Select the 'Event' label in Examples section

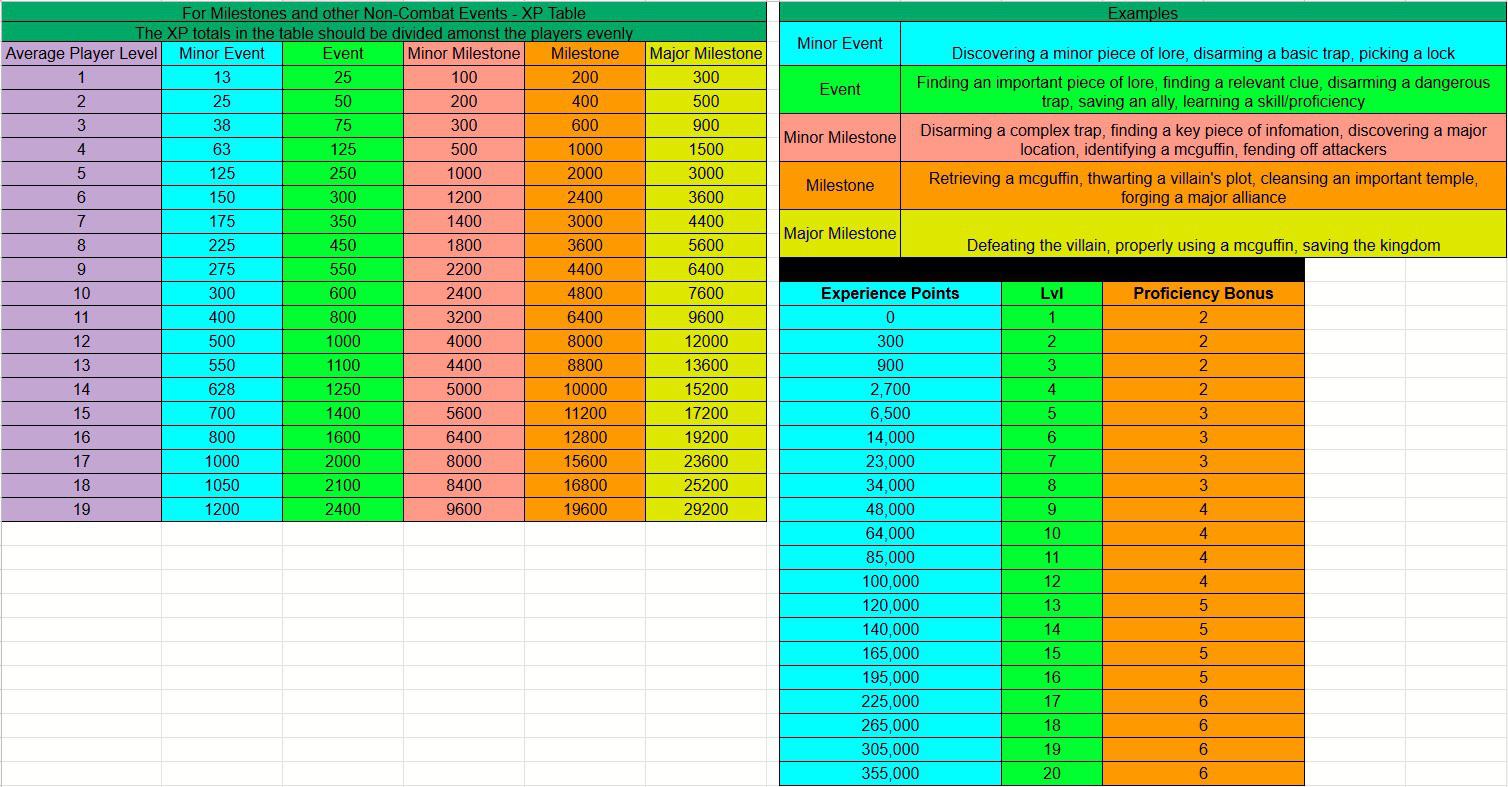[x=840, y=89]
